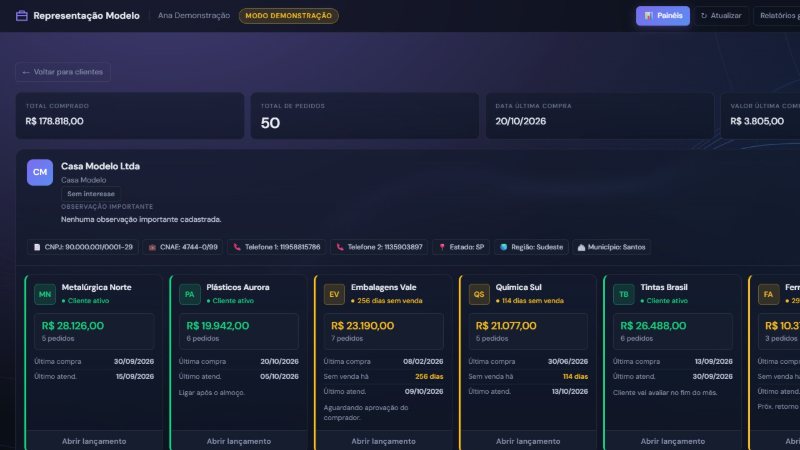
Task: Click the R$ 19.942,00 amount
Action: pos(218,326)
